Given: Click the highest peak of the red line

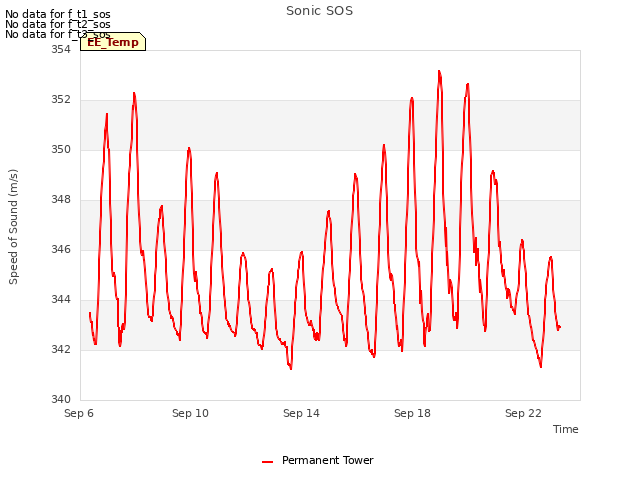Looking at the screenshot, I should pos(439,71).
